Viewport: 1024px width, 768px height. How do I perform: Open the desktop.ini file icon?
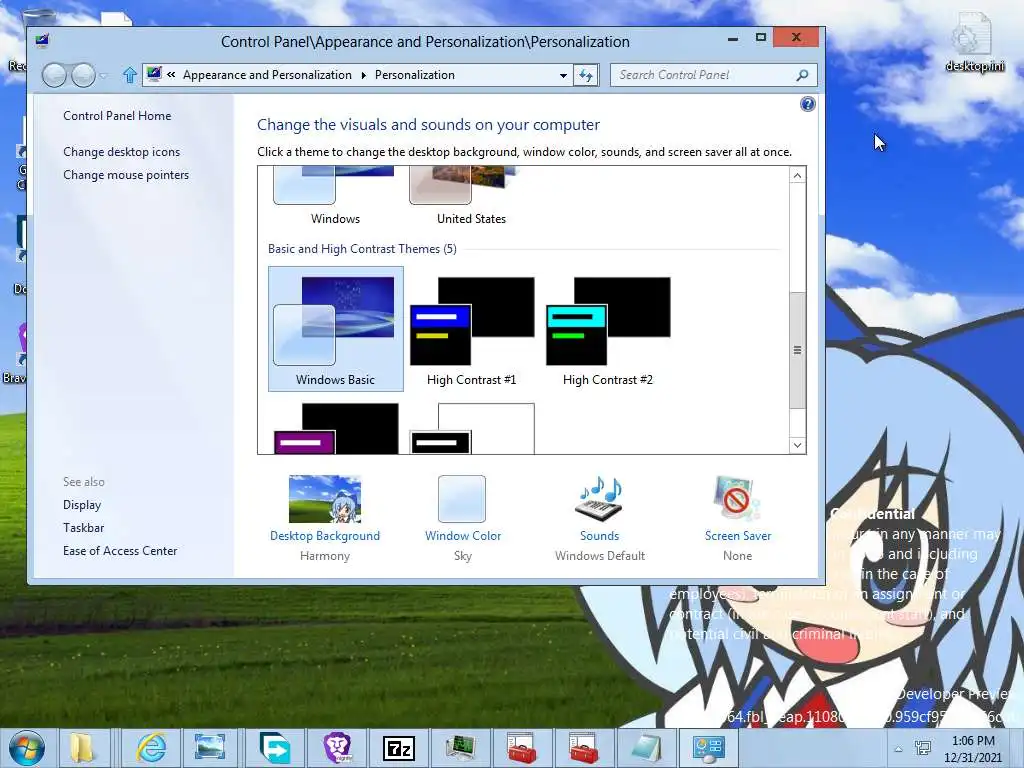[974, 42]
